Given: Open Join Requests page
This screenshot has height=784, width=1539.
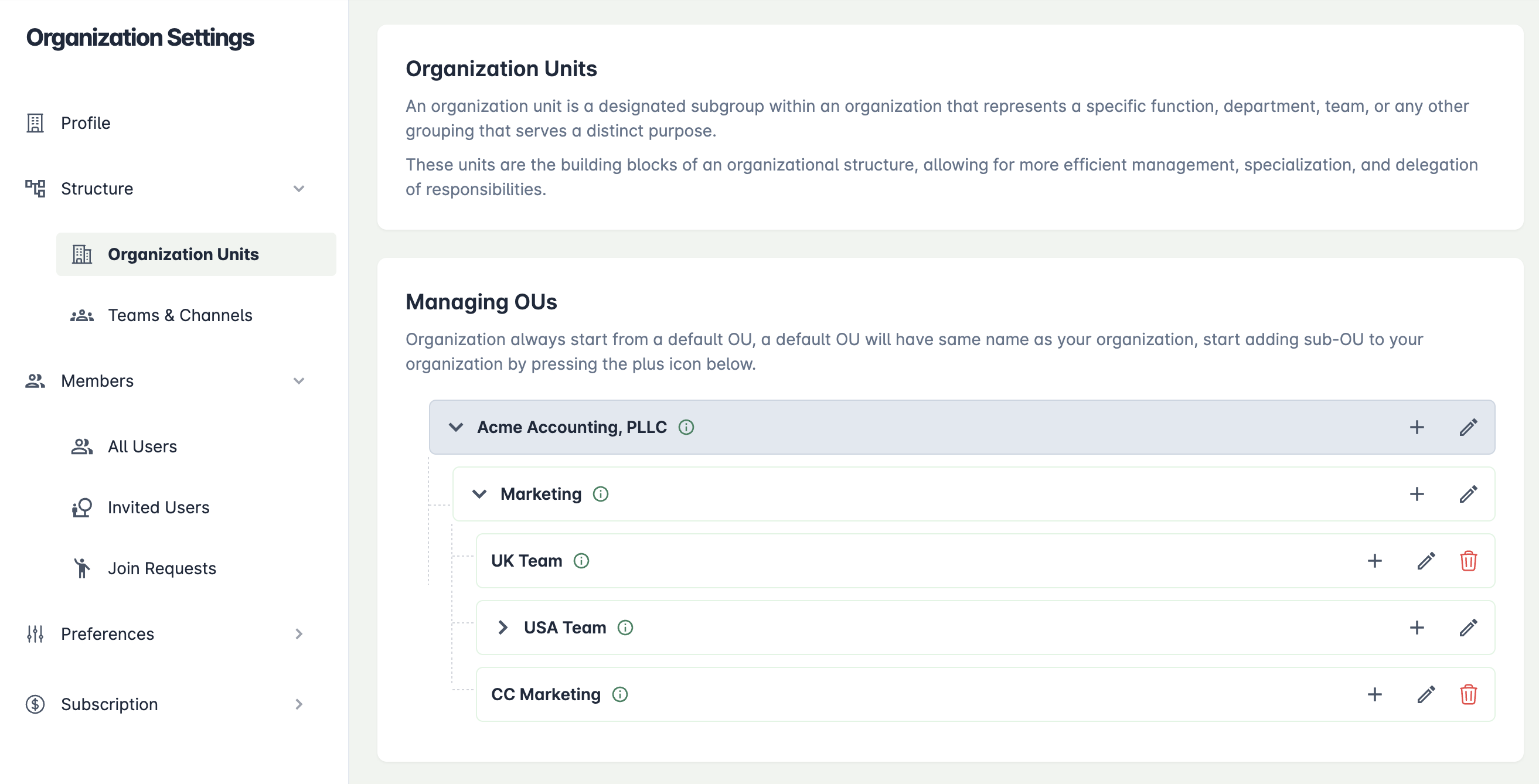Looking at the screenshot, I should coord(162,568).
